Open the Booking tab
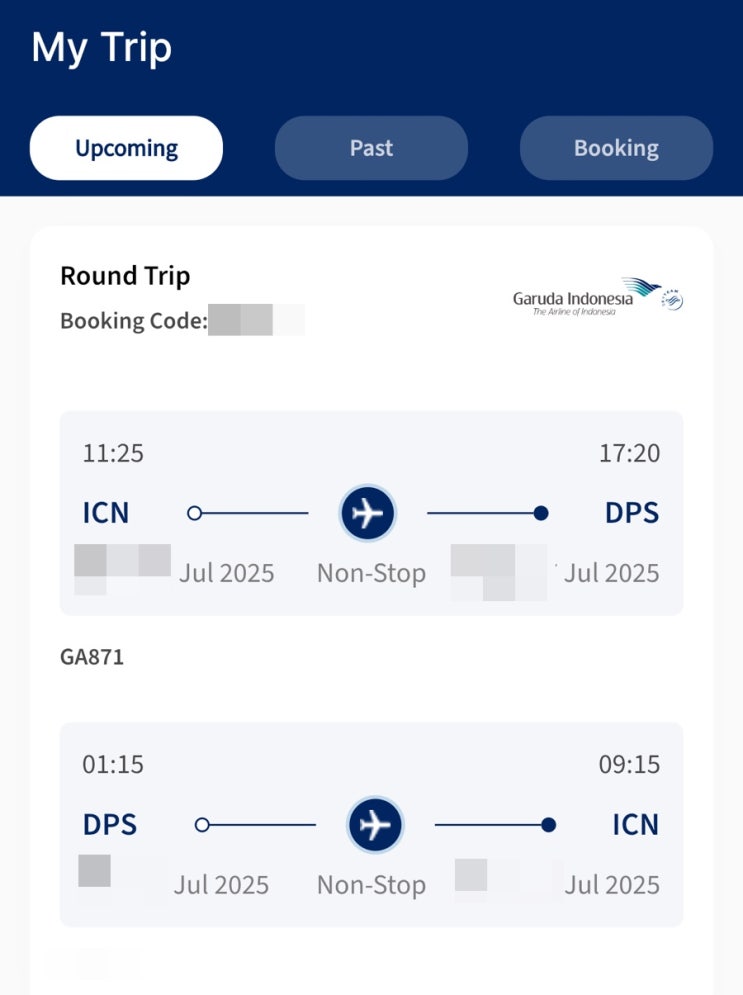743x995 pixels. (x=616, y=148)
